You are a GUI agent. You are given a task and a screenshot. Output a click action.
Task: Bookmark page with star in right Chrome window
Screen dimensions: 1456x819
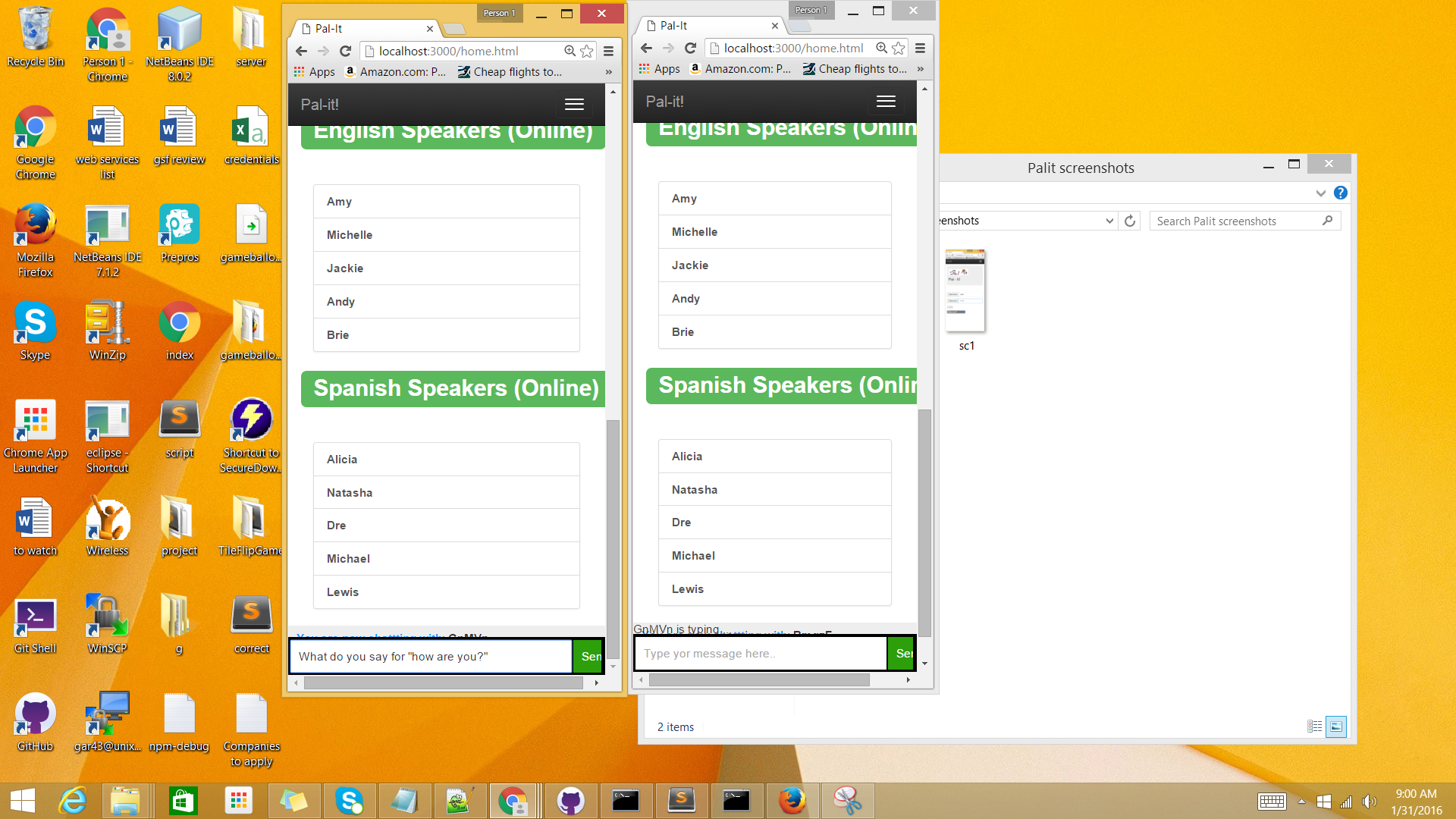click(x=899, y=49)
